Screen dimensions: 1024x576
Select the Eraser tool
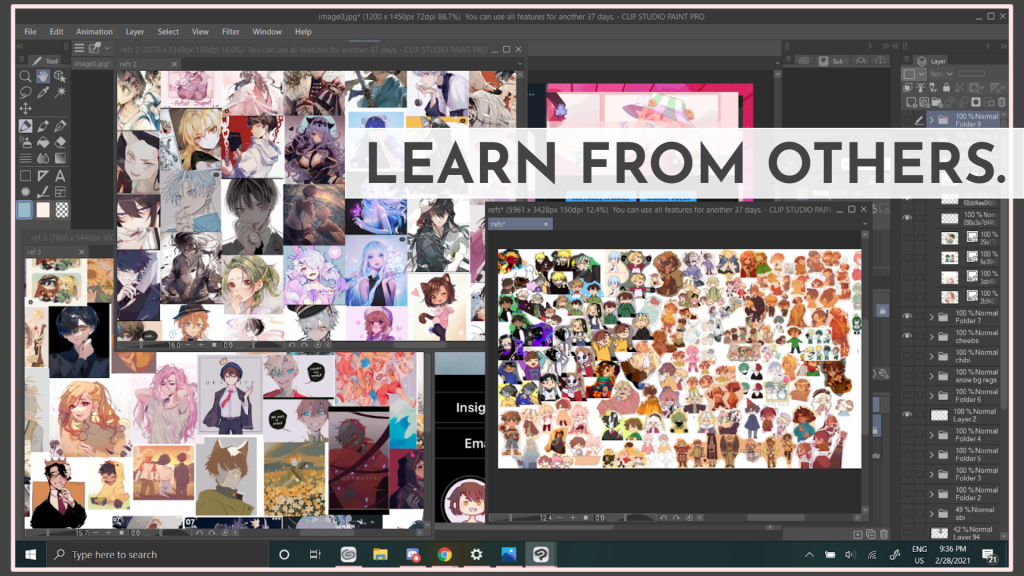(x=61, y=142)
